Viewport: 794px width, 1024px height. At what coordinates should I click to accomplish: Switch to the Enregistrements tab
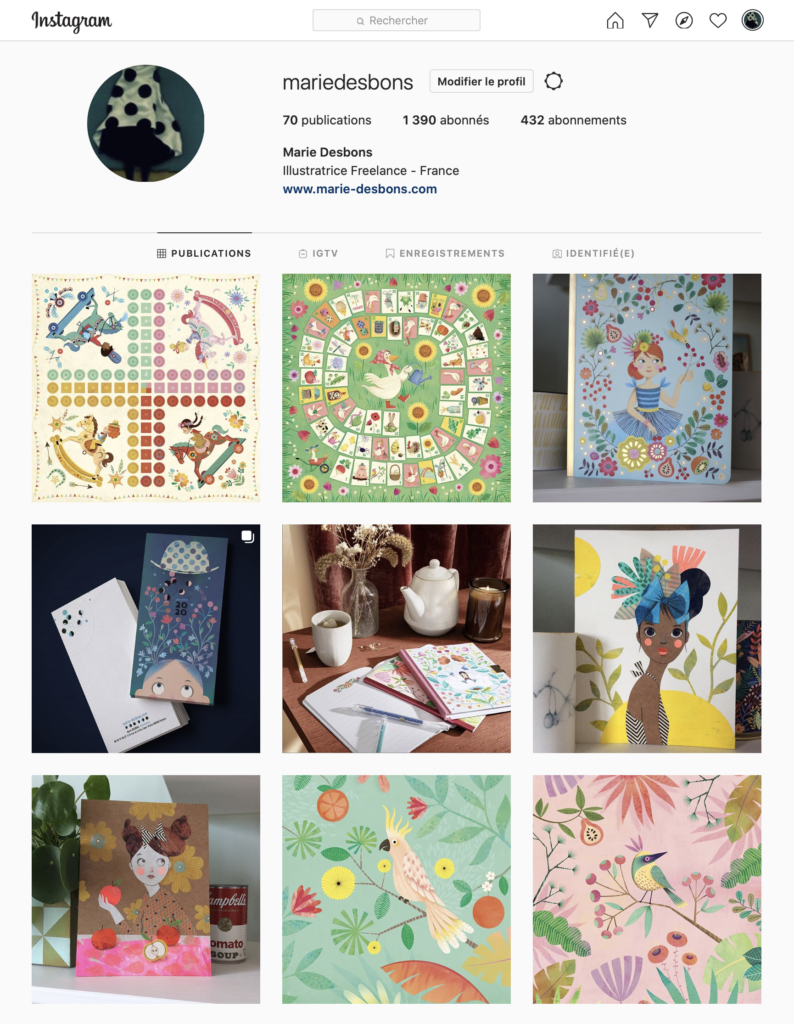tap(445, 253)
